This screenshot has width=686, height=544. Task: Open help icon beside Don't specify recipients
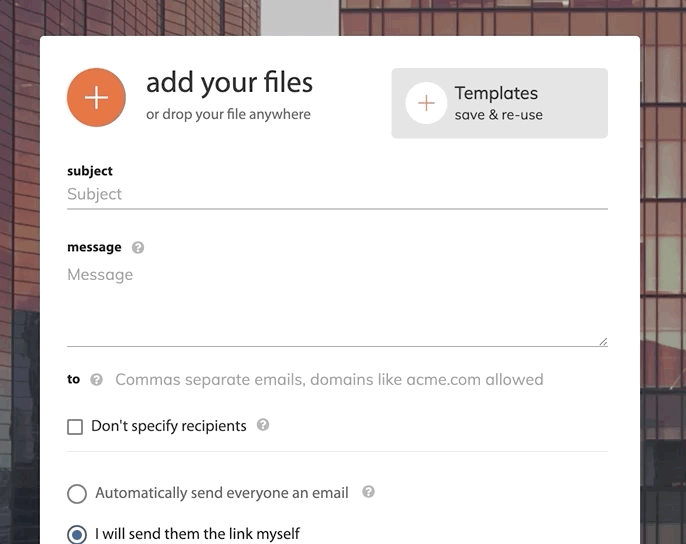[x=262, y=425]
